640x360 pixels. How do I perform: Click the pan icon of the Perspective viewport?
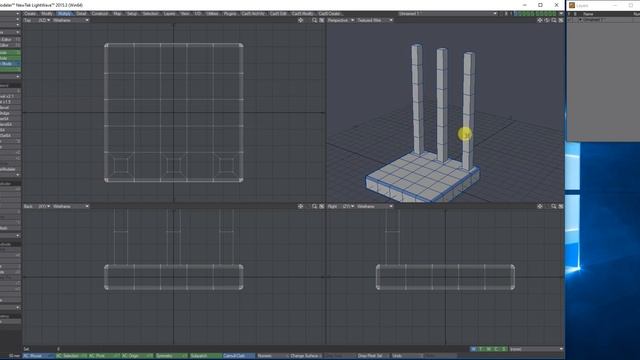coord(540,20)
